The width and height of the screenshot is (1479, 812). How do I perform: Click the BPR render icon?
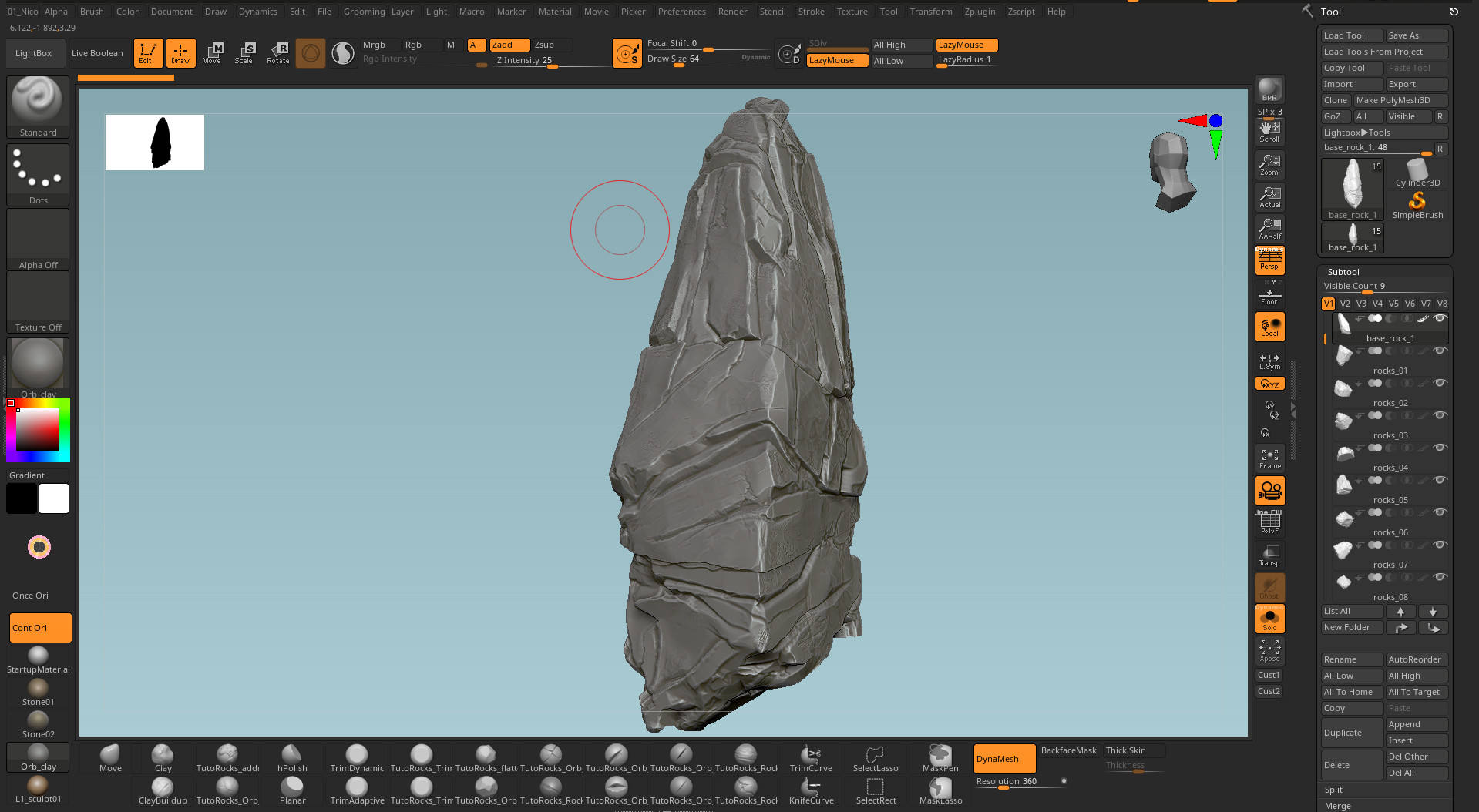(x=1269, y=89)
